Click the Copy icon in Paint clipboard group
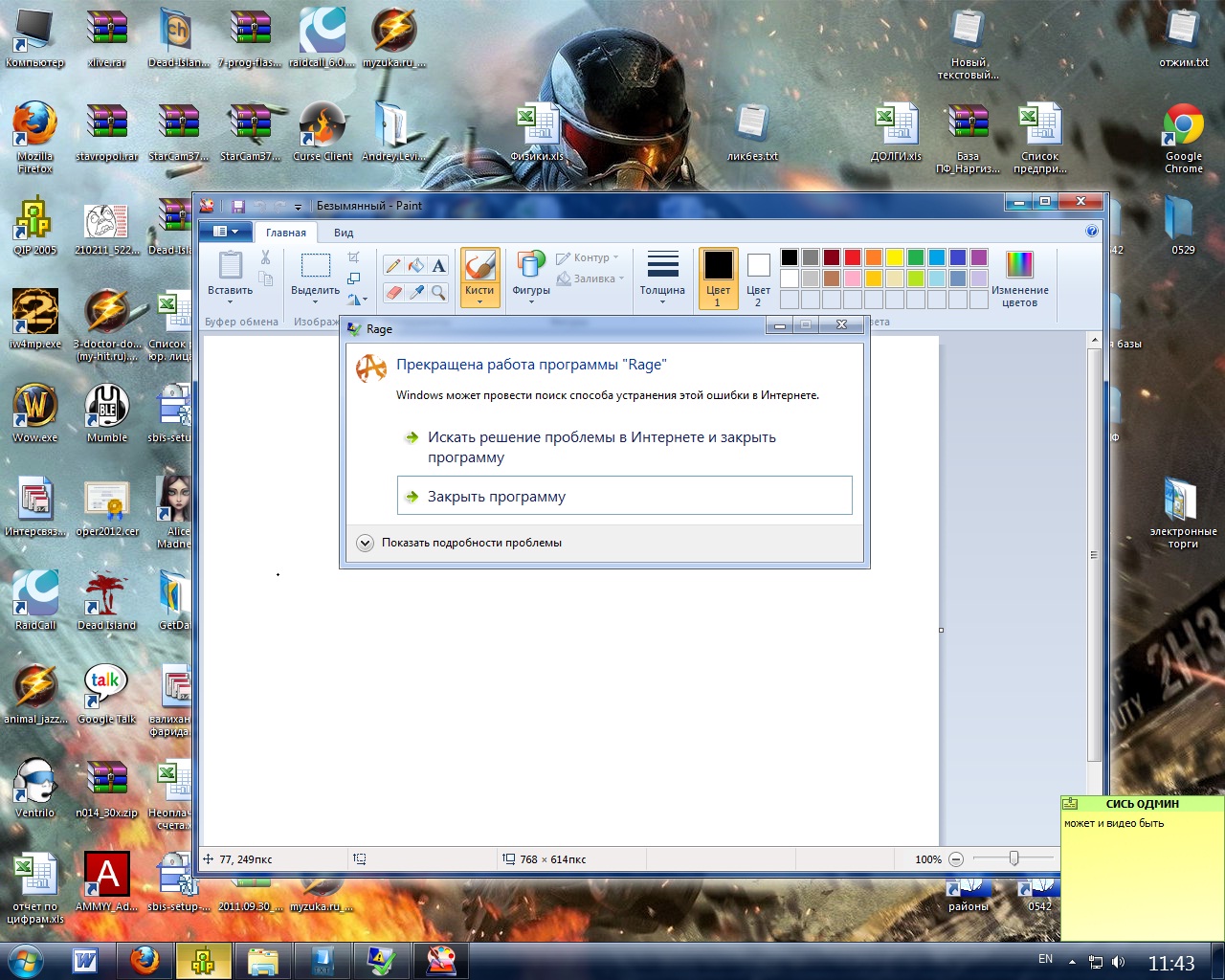 tap(266, 278)
